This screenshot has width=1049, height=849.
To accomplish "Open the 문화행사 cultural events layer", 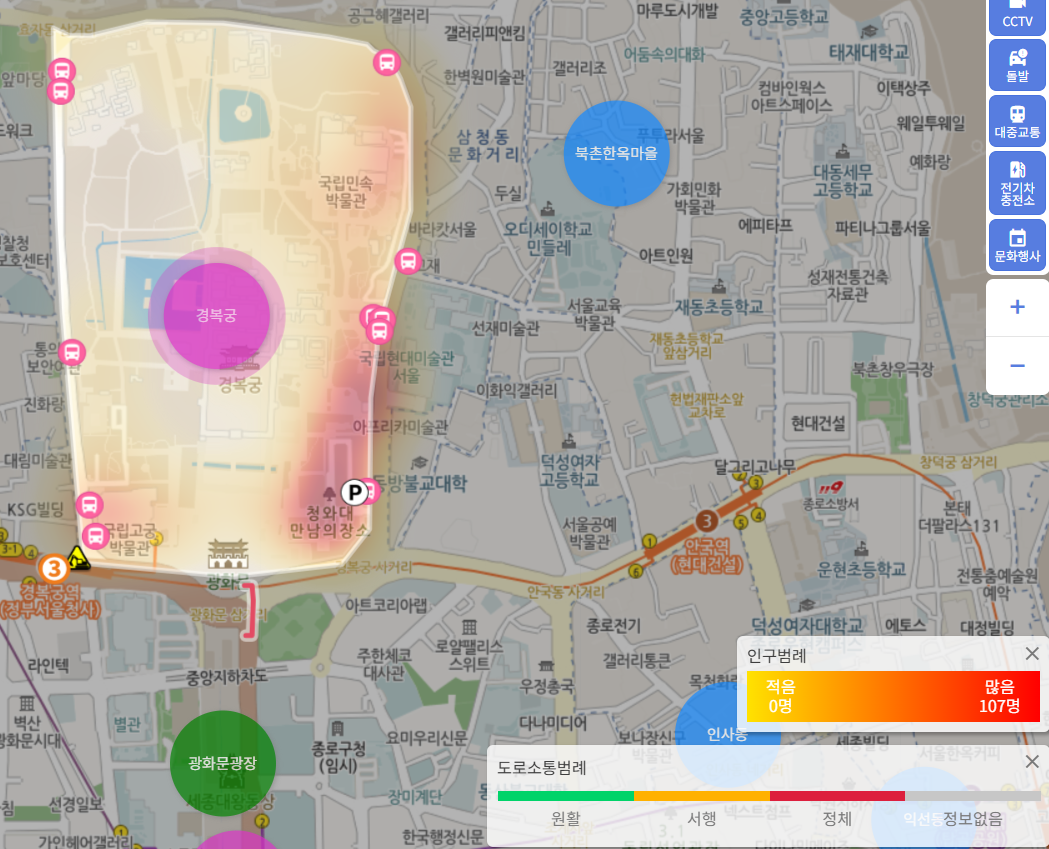I will point(1017,245).
